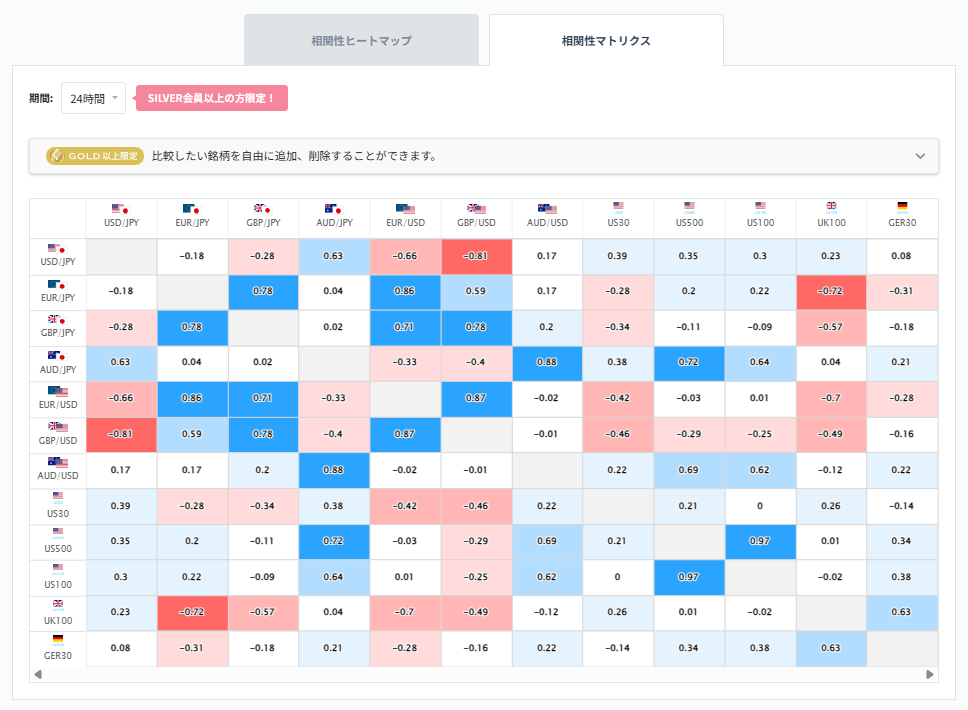
Task: Select the 相関性マトリクス tab
Action: pos(605,41)
